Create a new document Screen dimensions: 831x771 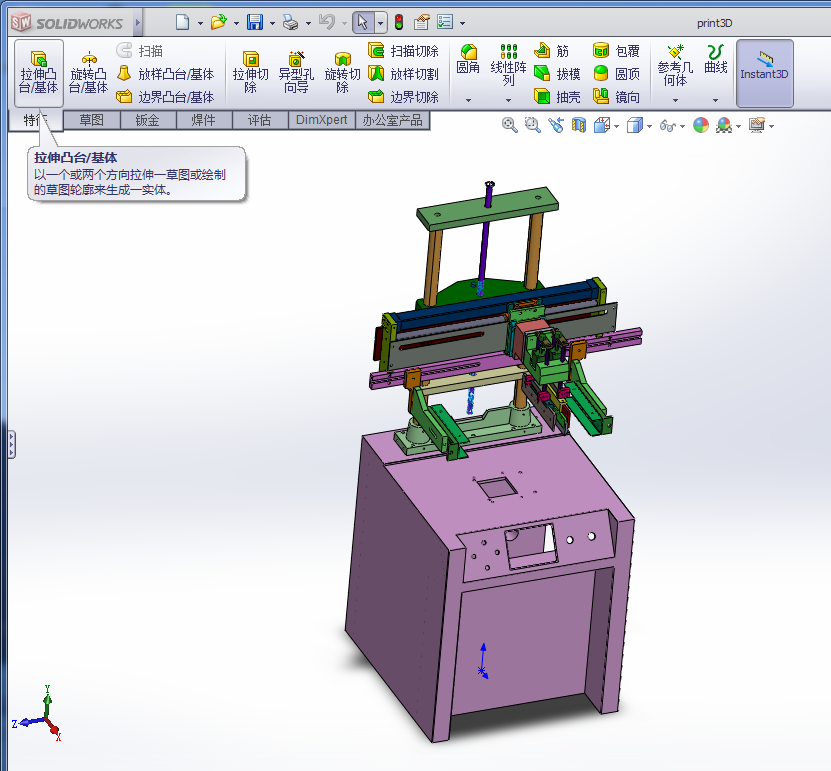coord(182,22)
